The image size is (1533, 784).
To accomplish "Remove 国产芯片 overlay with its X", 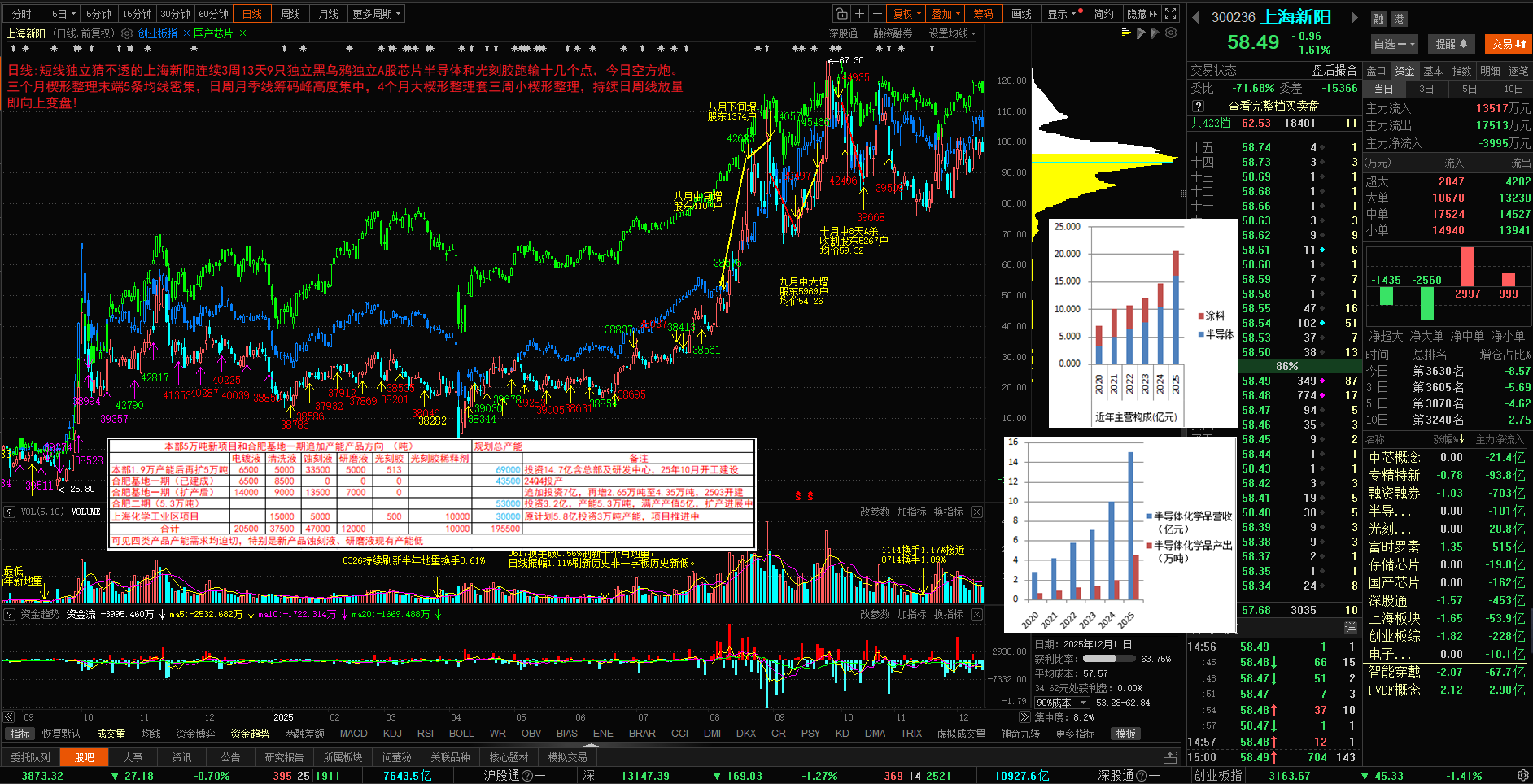I will (x=242, y=33).
